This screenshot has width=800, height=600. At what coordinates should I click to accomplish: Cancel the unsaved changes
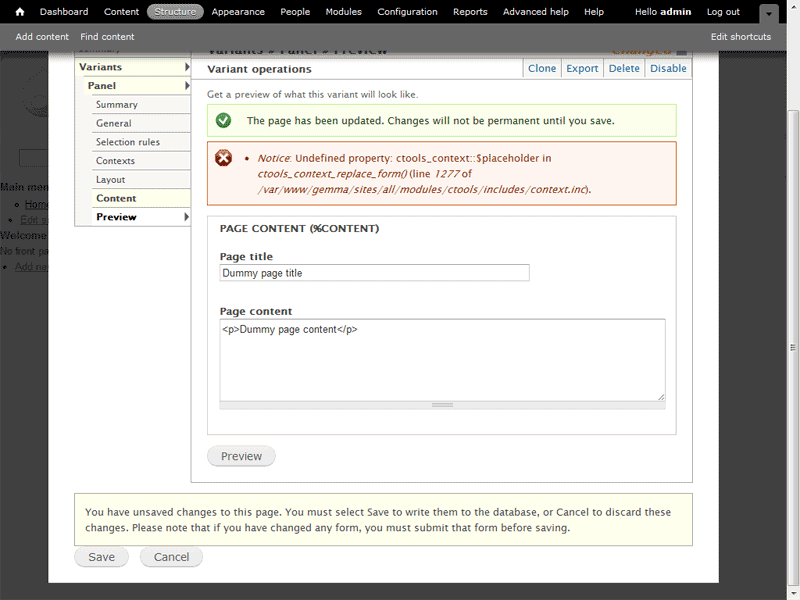click(171, 557)
